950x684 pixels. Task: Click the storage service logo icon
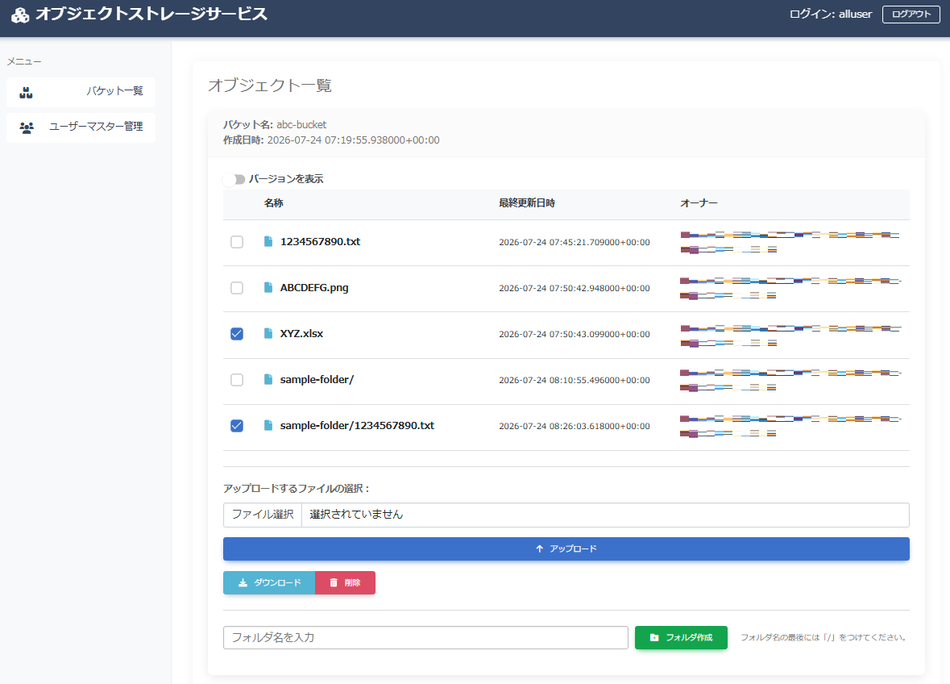click(x=20, y=15)
